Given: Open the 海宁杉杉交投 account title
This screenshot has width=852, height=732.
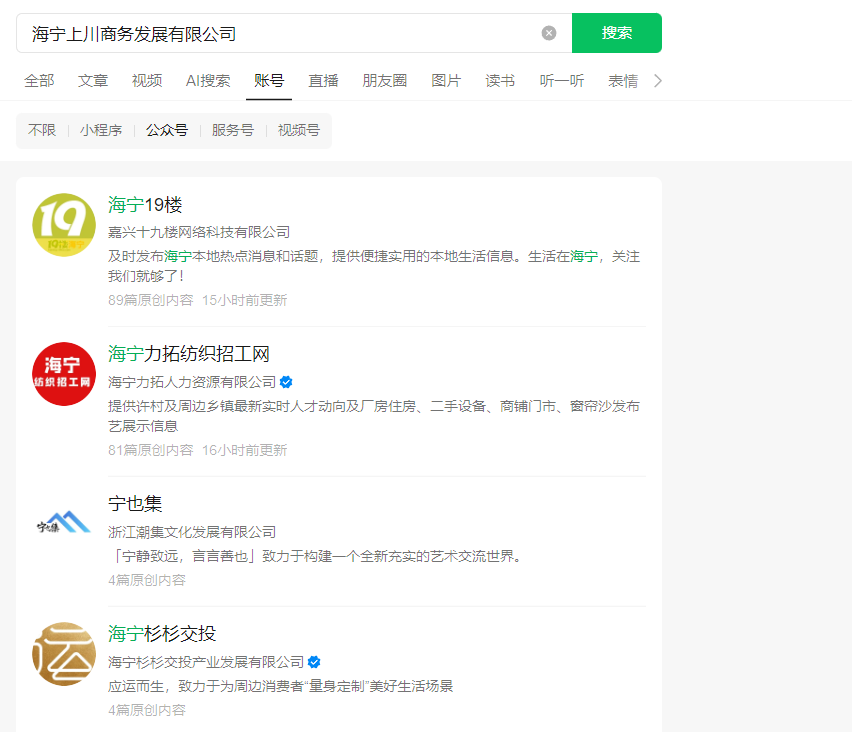Looking at the screenshot, I should [x=162, y=634].
